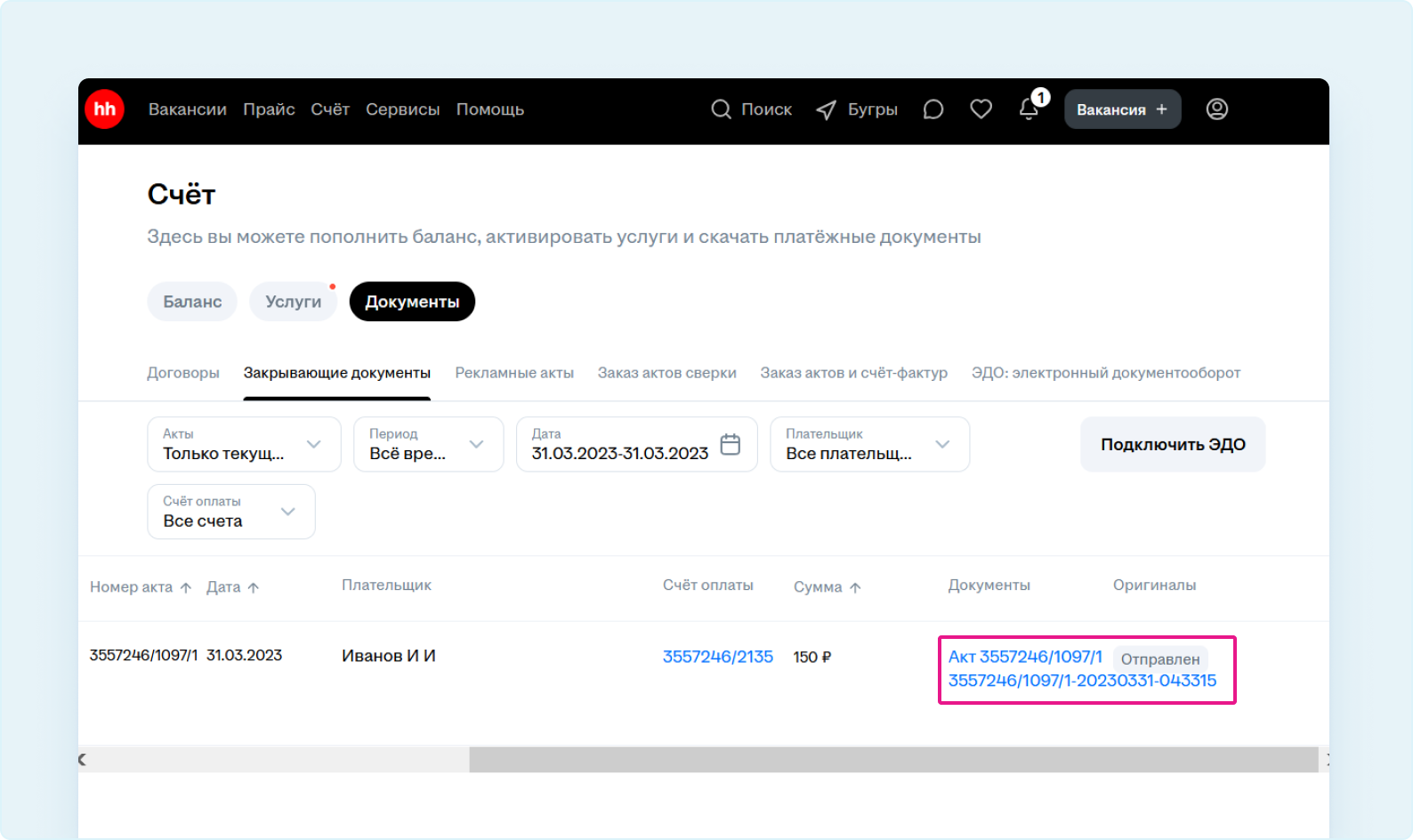Open chat messages bubble icon
Viewport: 1413px width, 840px height.
[x=933, y=109]
